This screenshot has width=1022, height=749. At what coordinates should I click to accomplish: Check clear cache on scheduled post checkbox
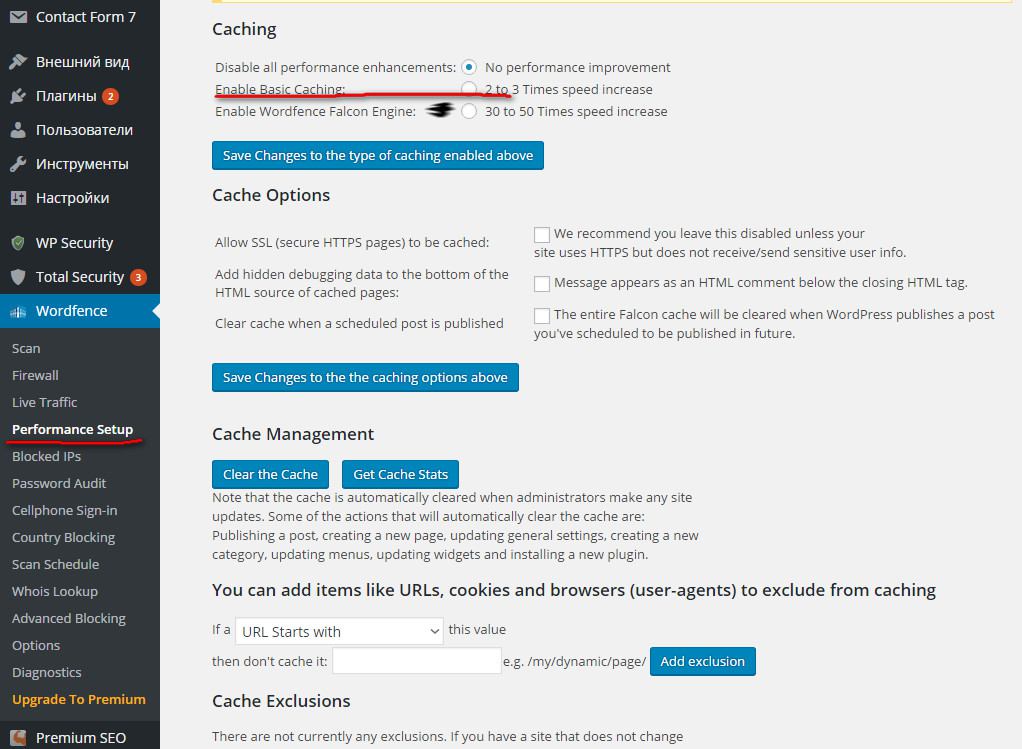(542, 316)
